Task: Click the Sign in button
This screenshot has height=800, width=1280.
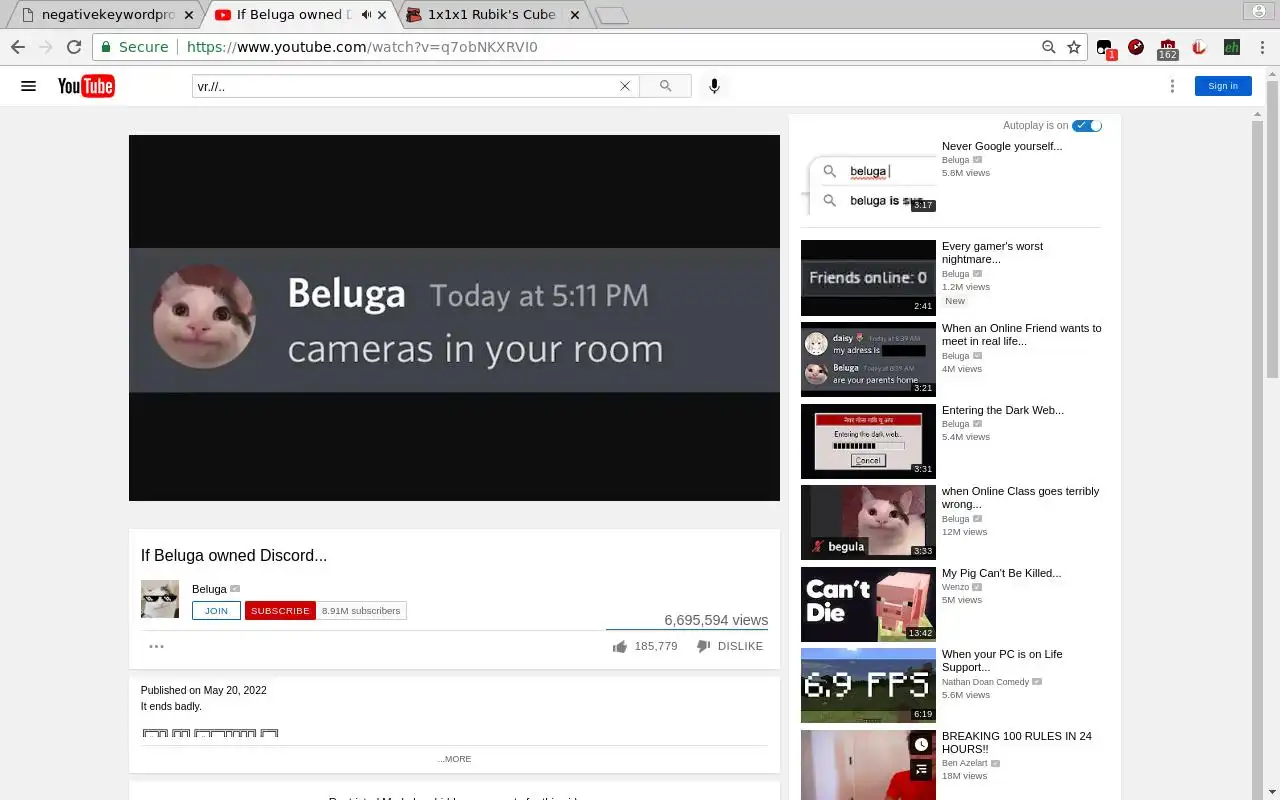Action: (1223, 86)
